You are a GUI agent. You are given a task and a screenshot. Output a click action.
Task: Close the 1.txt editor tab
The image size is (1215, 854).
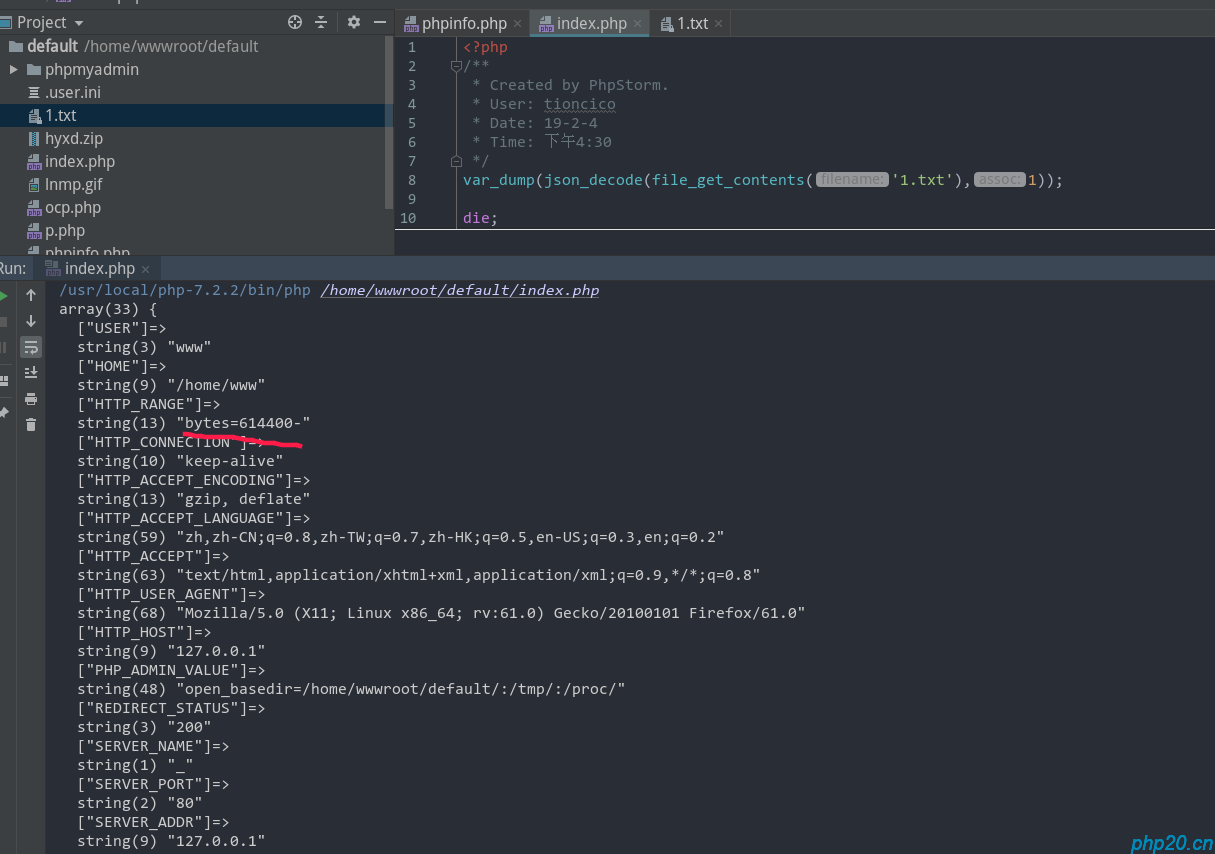tap(719, 23)
